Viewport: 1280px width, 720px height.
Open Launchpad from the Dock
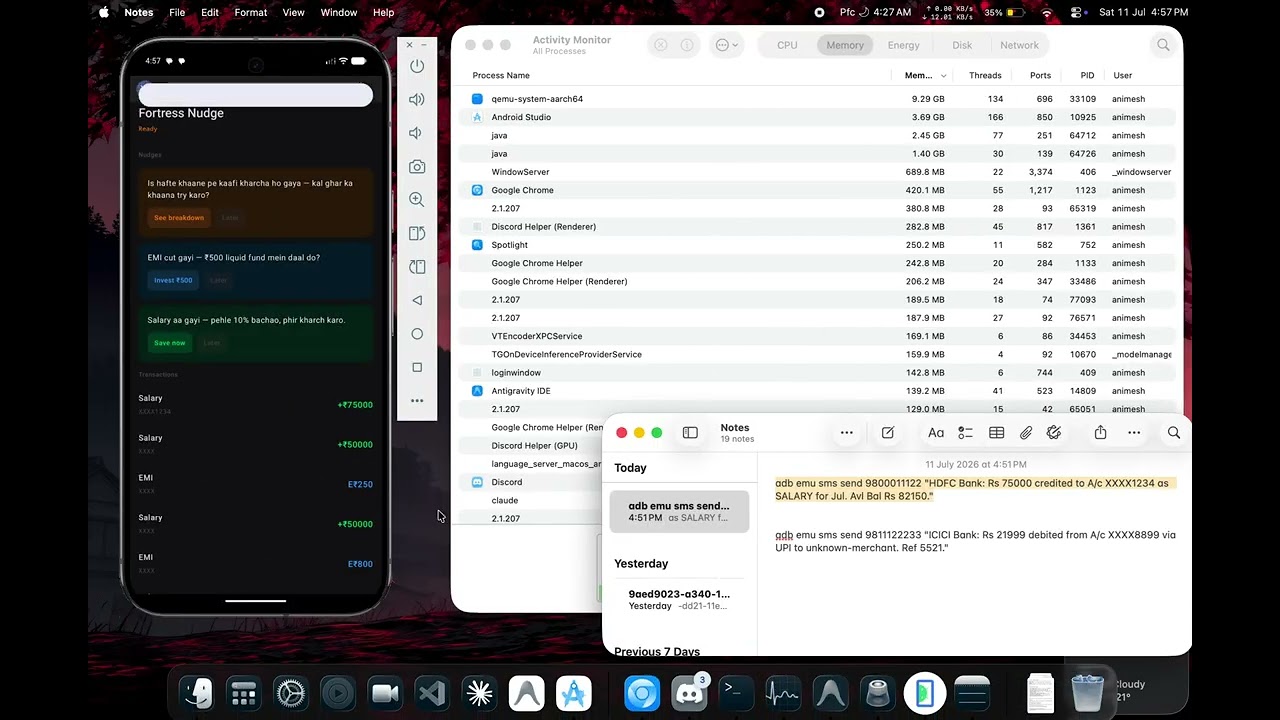pos(244,694)
